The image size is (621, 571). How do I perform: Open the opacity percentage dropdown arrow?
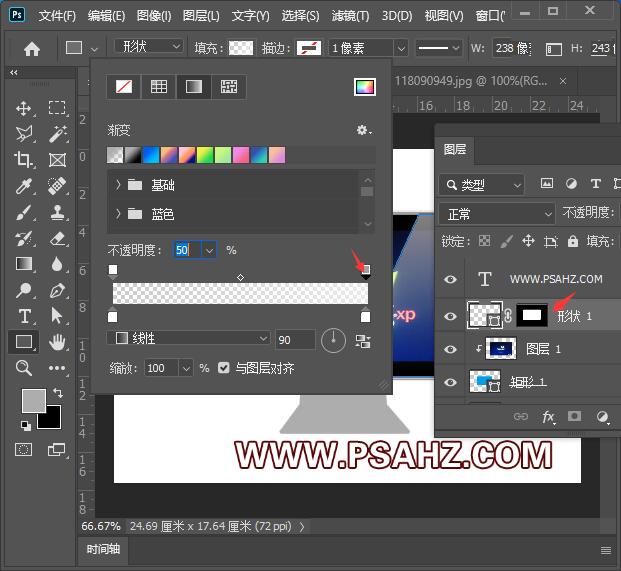(210, 250)
